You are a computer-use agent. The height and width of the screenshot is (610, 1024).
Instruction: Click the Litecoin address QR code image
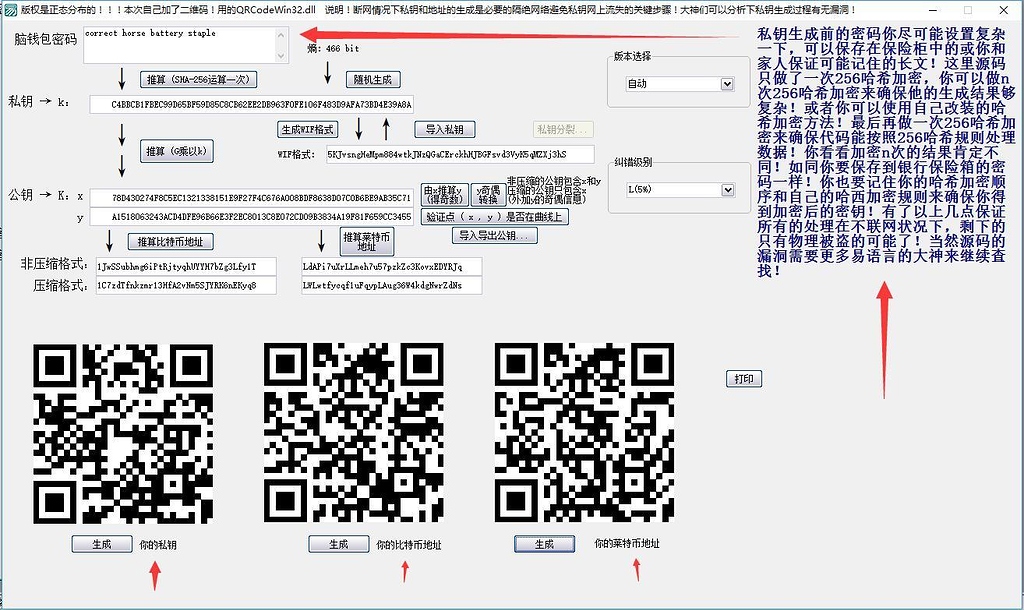(x=584, y=432)
